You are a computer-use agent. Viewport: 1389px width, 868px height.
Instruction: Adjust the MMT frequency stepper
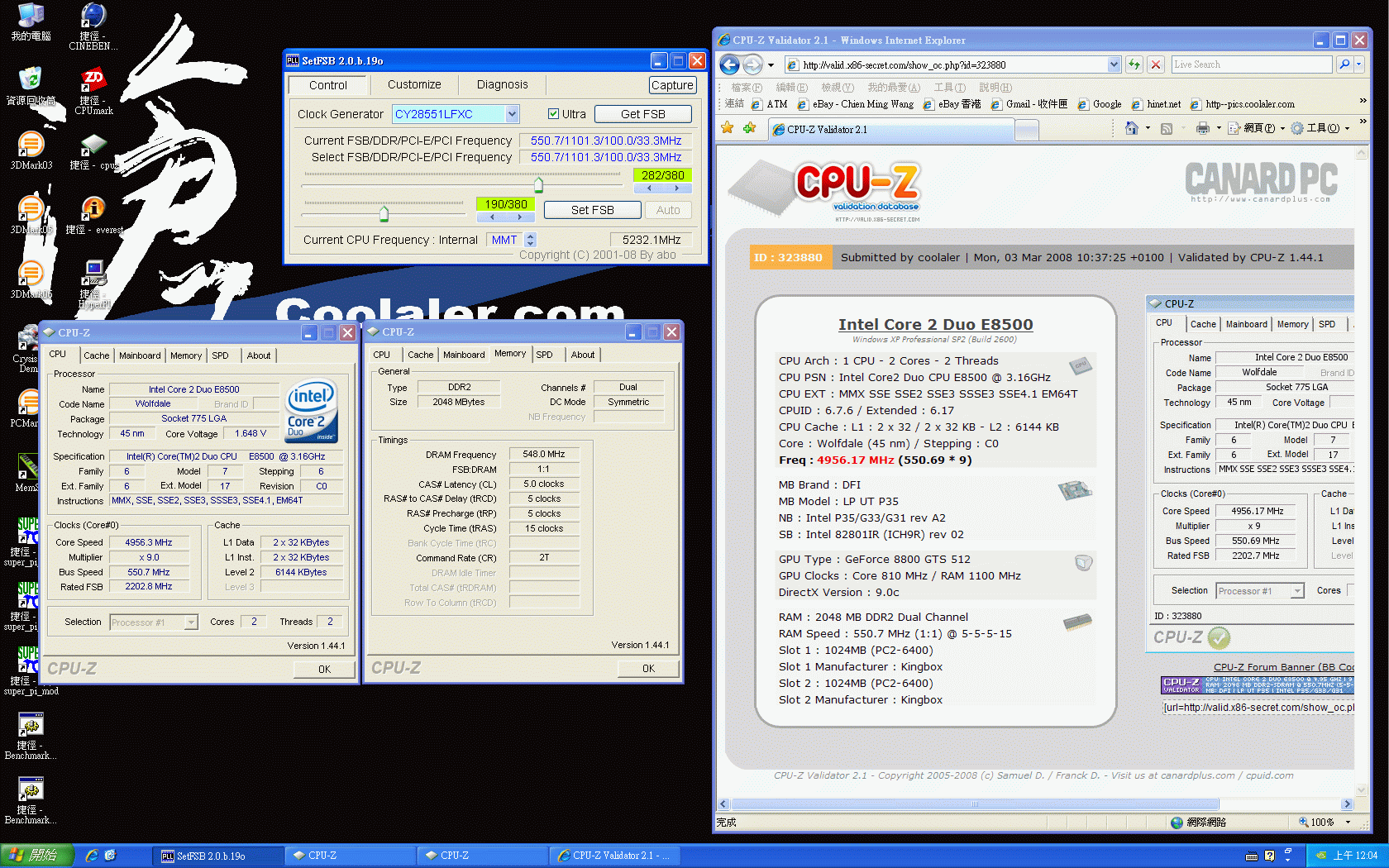point(531,240)
